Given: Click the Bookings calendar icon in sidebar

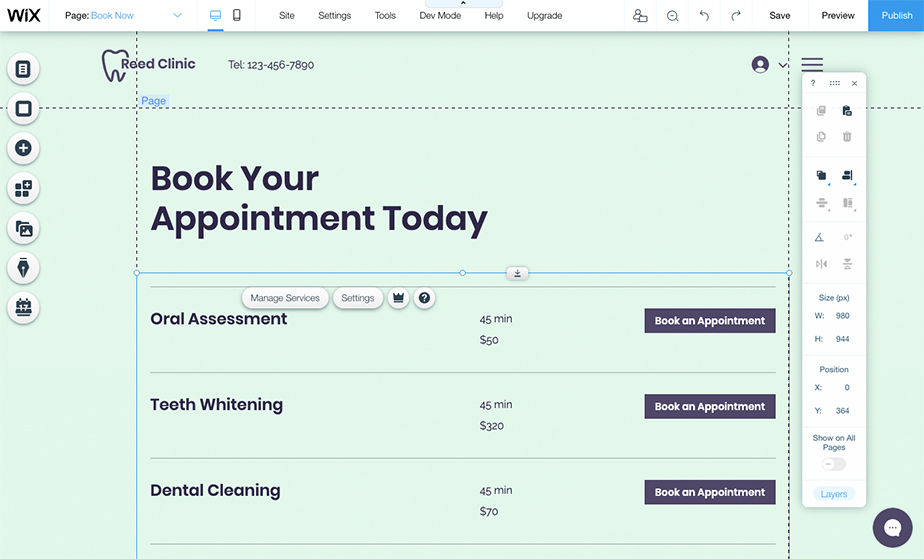Looking at the screenshot, I should (23, 307).
